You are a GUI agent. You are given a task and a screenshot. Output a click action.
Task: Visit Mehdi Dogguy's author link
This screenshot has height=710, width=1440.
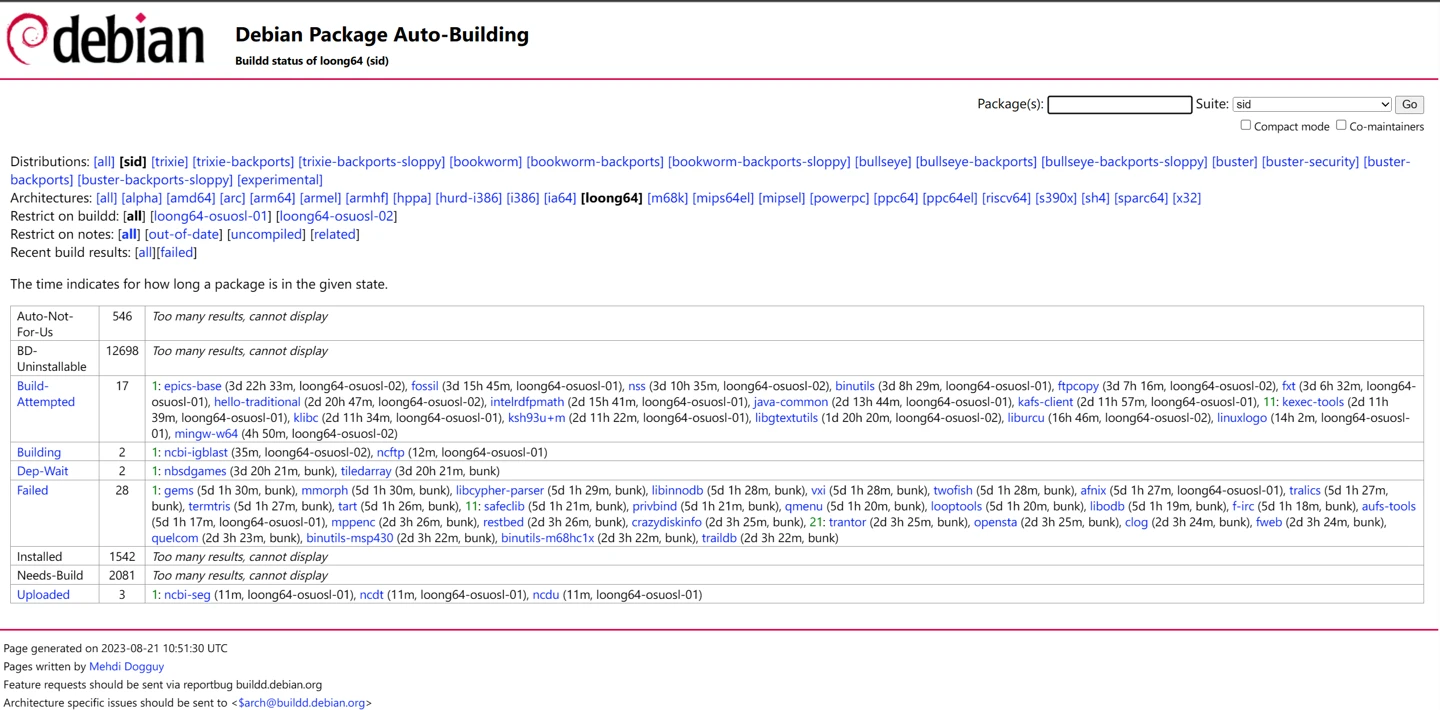tap(126, 667)
